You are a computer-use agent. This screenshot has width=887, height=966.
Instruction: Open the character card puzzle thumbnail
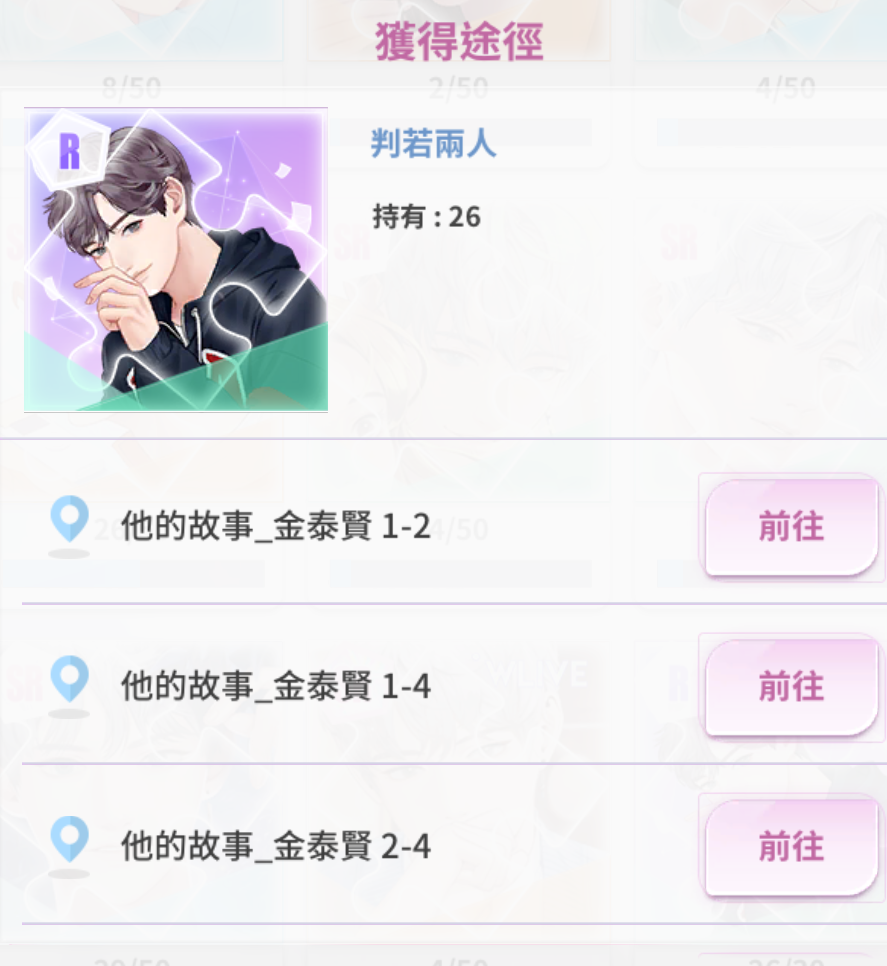pos(176,259)
